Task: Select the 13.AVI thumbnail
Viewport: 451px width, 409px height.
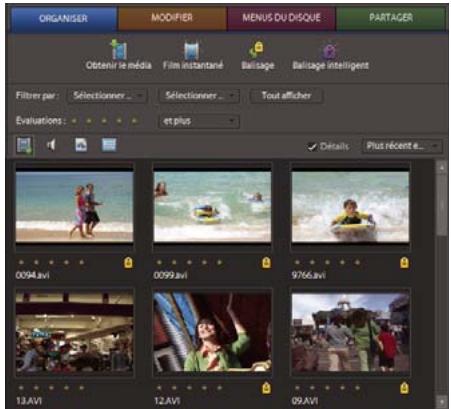Action: point(75,333)
